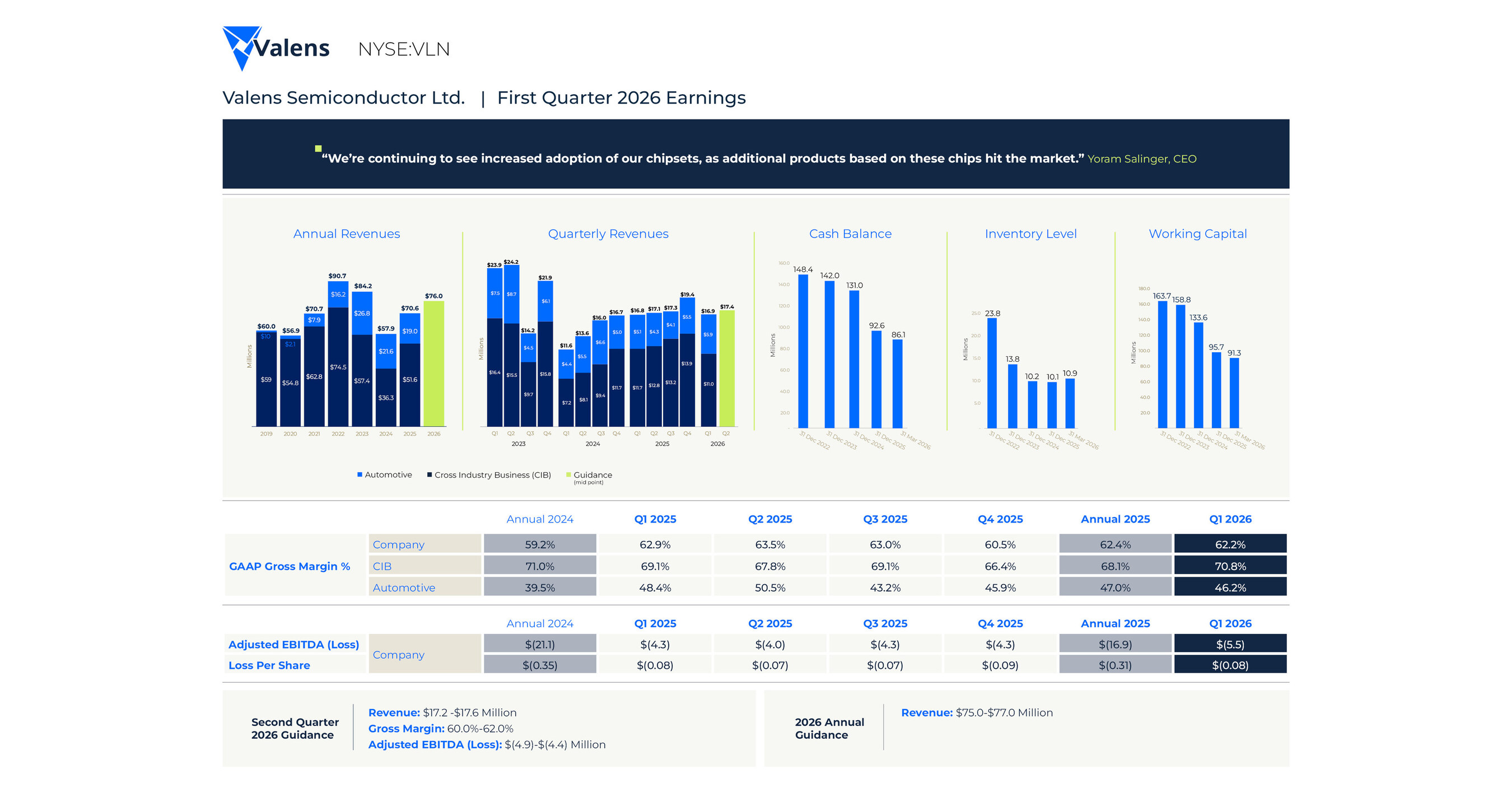Click the 59.2% Company Annual 2024 cell
1512x792 pixels.
[540, 544]
